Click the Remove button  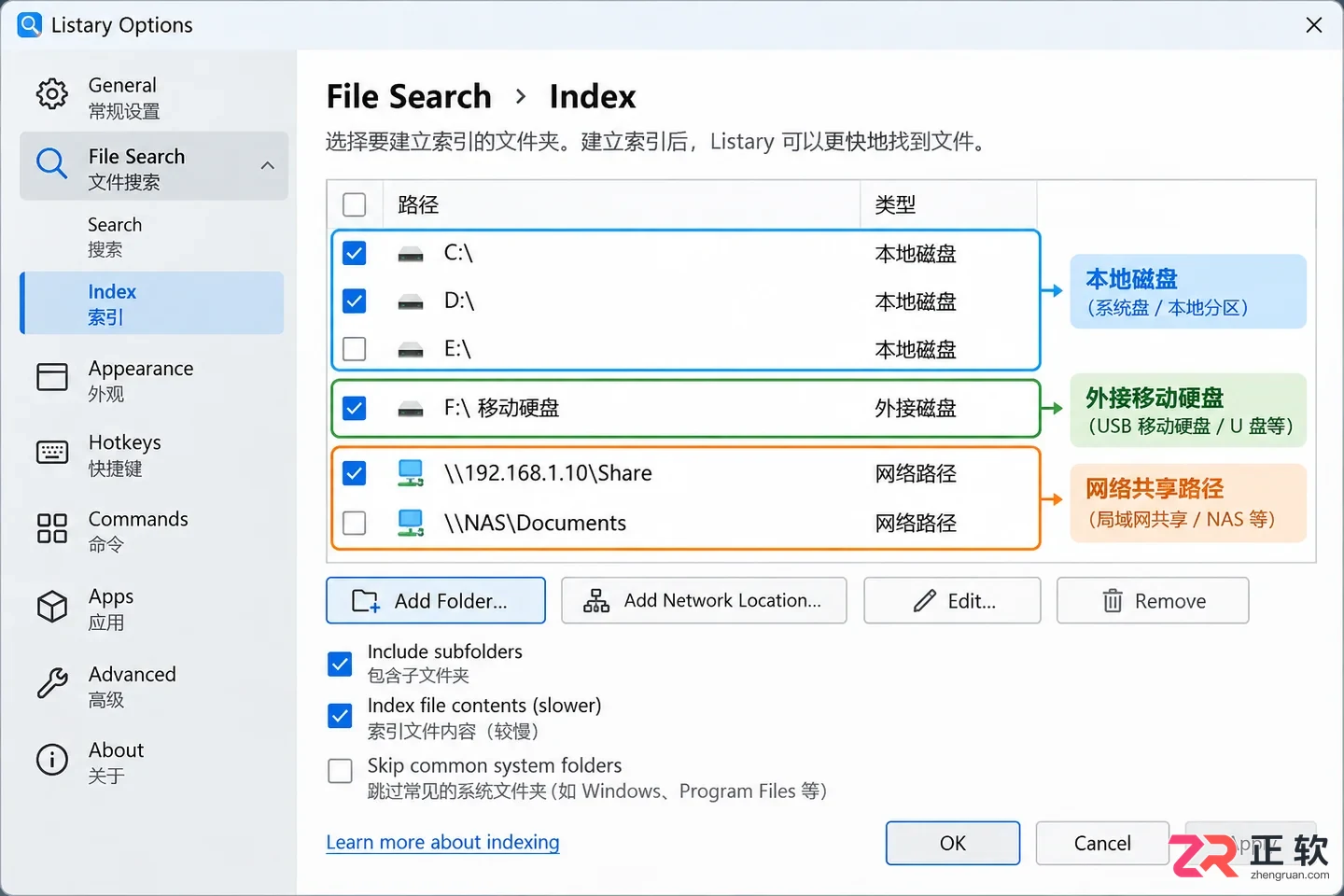(x=1153, y=600)
